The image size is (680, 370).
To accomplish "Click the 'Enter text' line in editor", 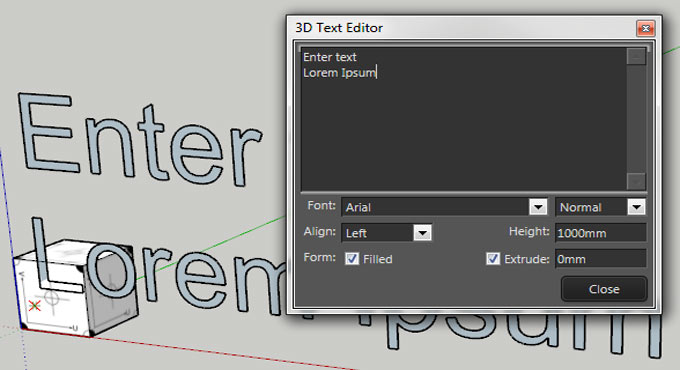I will 330,57.
